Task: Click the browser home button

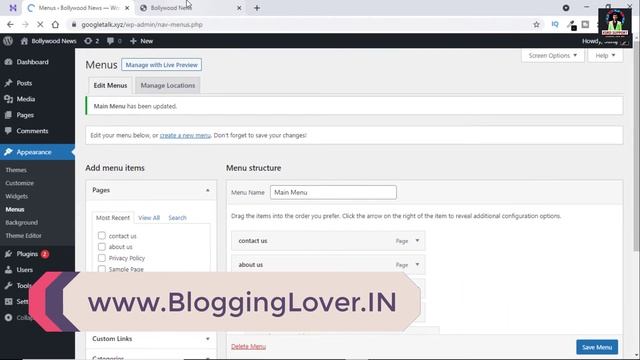Action: tap(55, 24)
